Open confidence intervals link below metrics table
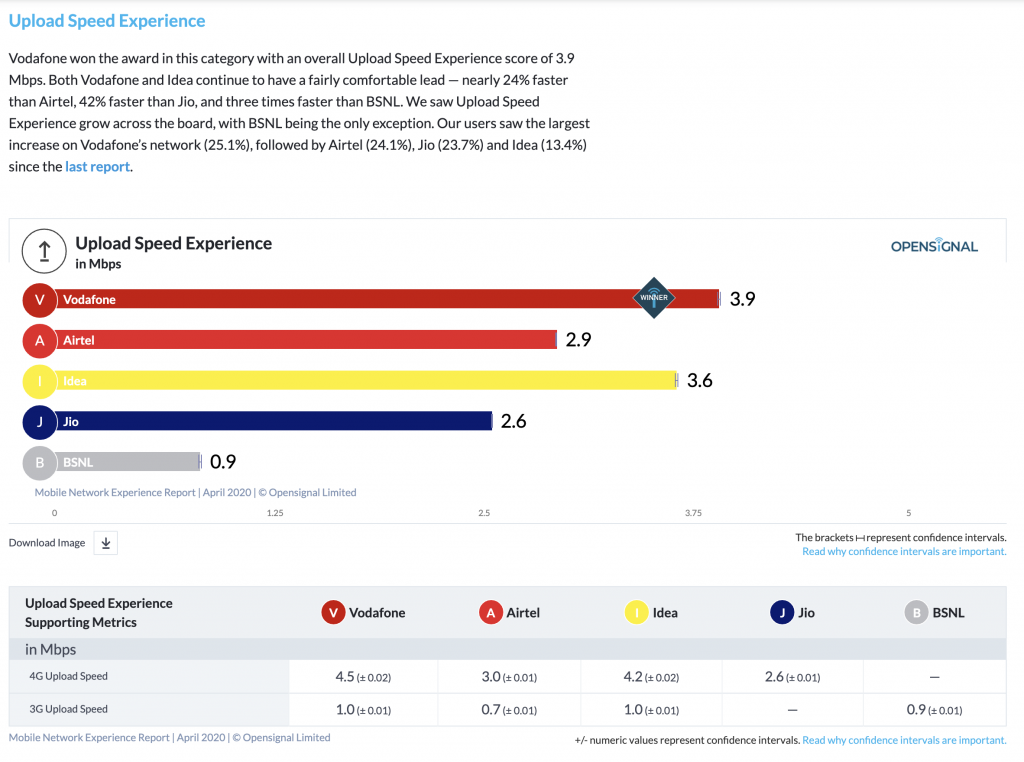The height and width of the screenshot is (762, 1024). (904, 740)
